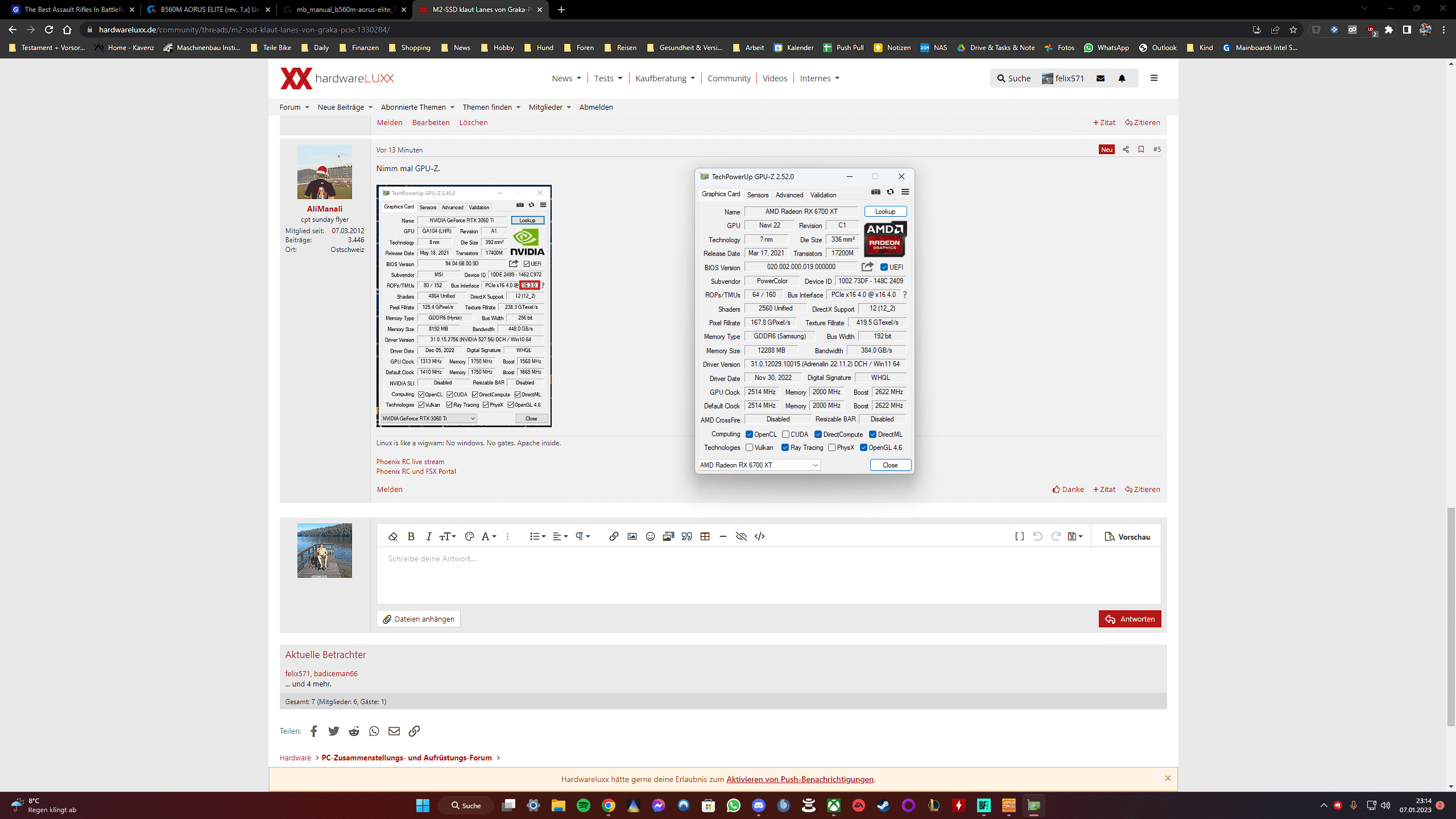Share thread on Facebook icon
Viewport: 1456px width, 819px height.
point(313,731)
